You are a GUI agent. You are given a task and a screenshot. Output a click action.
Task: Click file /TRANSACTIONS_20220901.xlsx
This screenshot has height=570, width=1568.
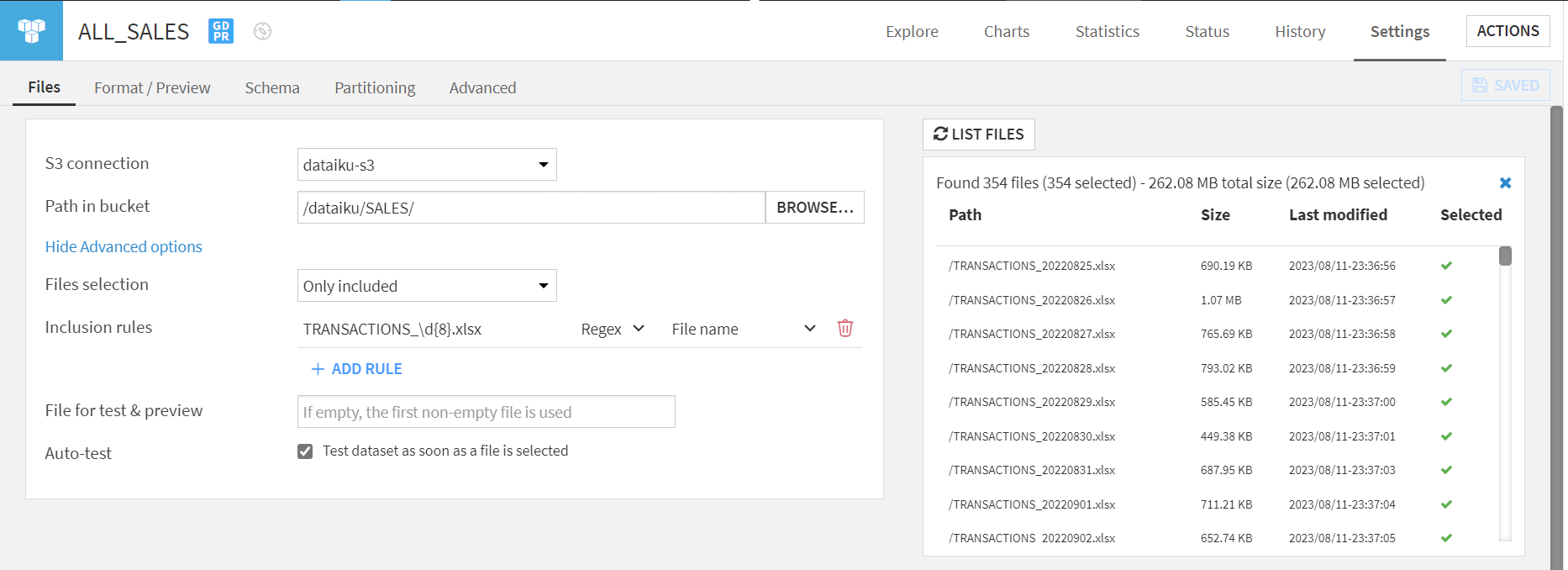pos(1032,504)
